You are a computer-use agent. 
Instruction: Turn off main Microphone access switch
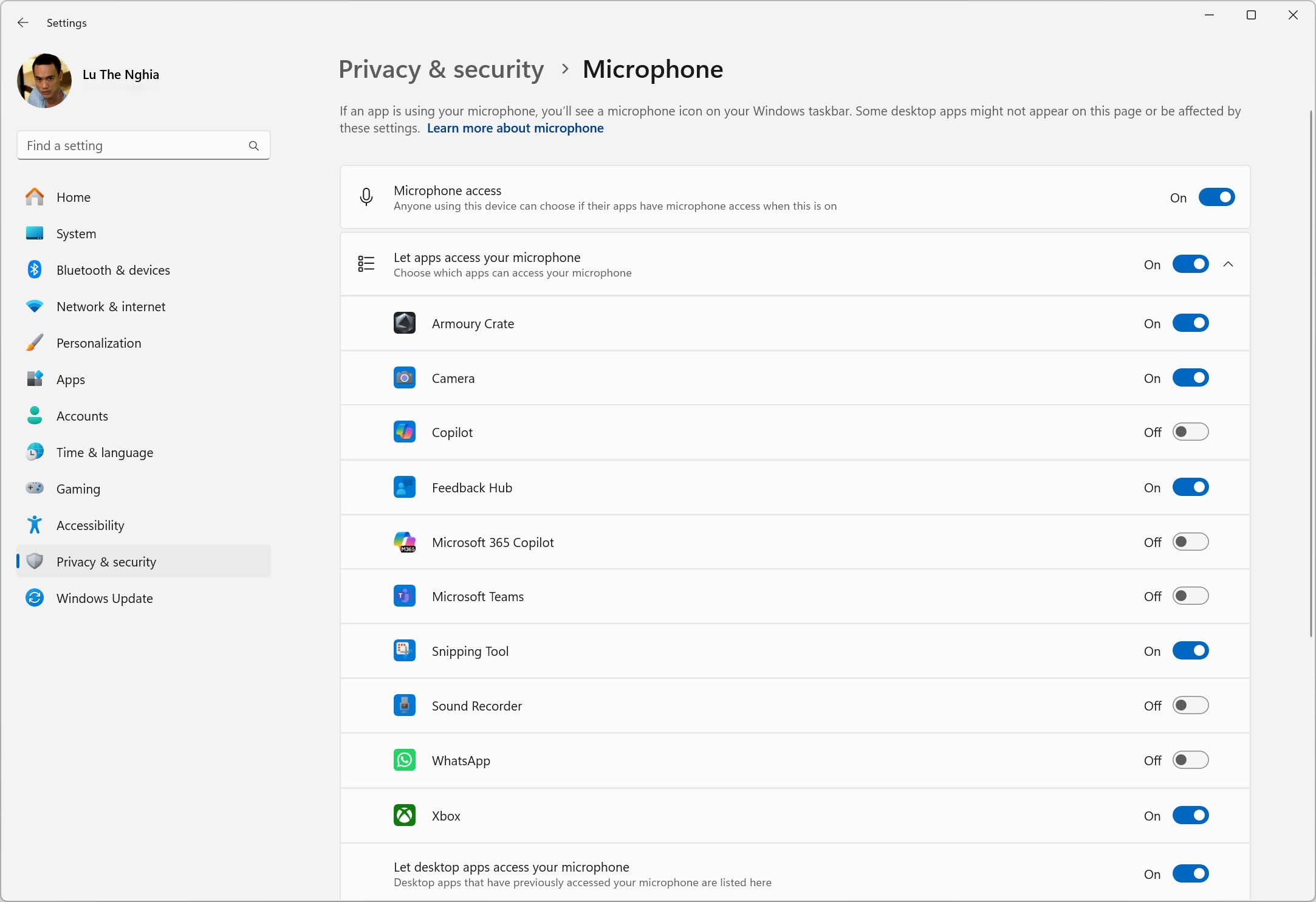tap(1216, 197)
